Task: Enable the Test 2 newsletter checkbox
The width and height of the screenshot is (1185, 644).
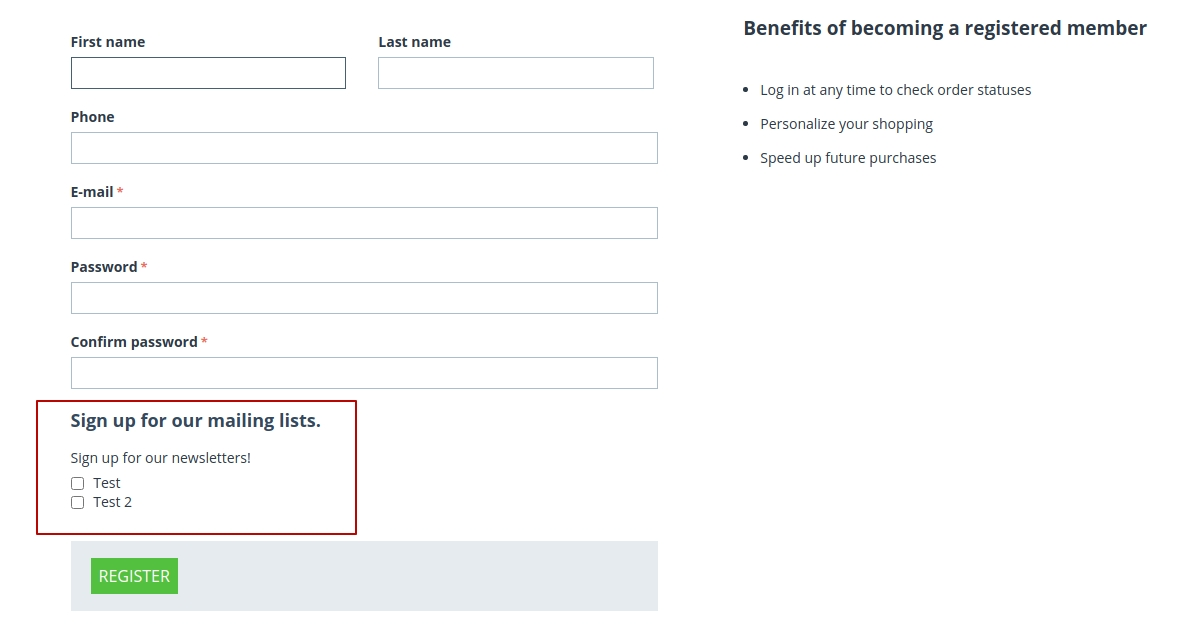Action: pyautogui.click(x=77, y=503)
